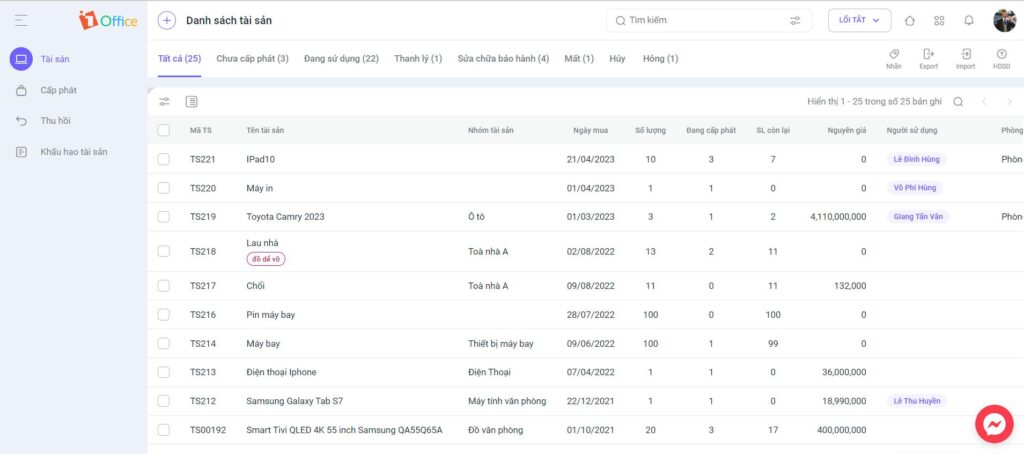The height and width of the screenshot is (454, 1024).
Task: Add a new asset with plus icon
Action: pyautogui.click(x=167, y=20)
